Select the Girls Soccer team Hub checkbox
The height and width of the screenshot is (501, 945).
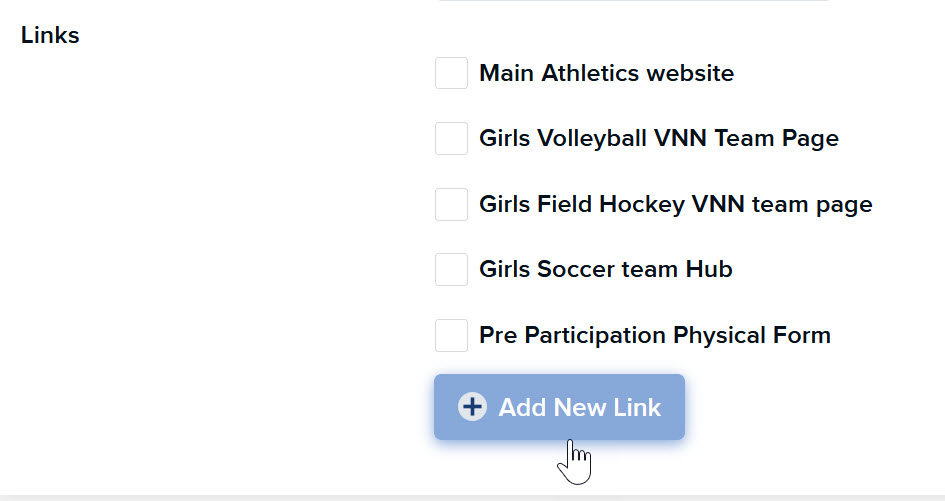tap(451, 269)
